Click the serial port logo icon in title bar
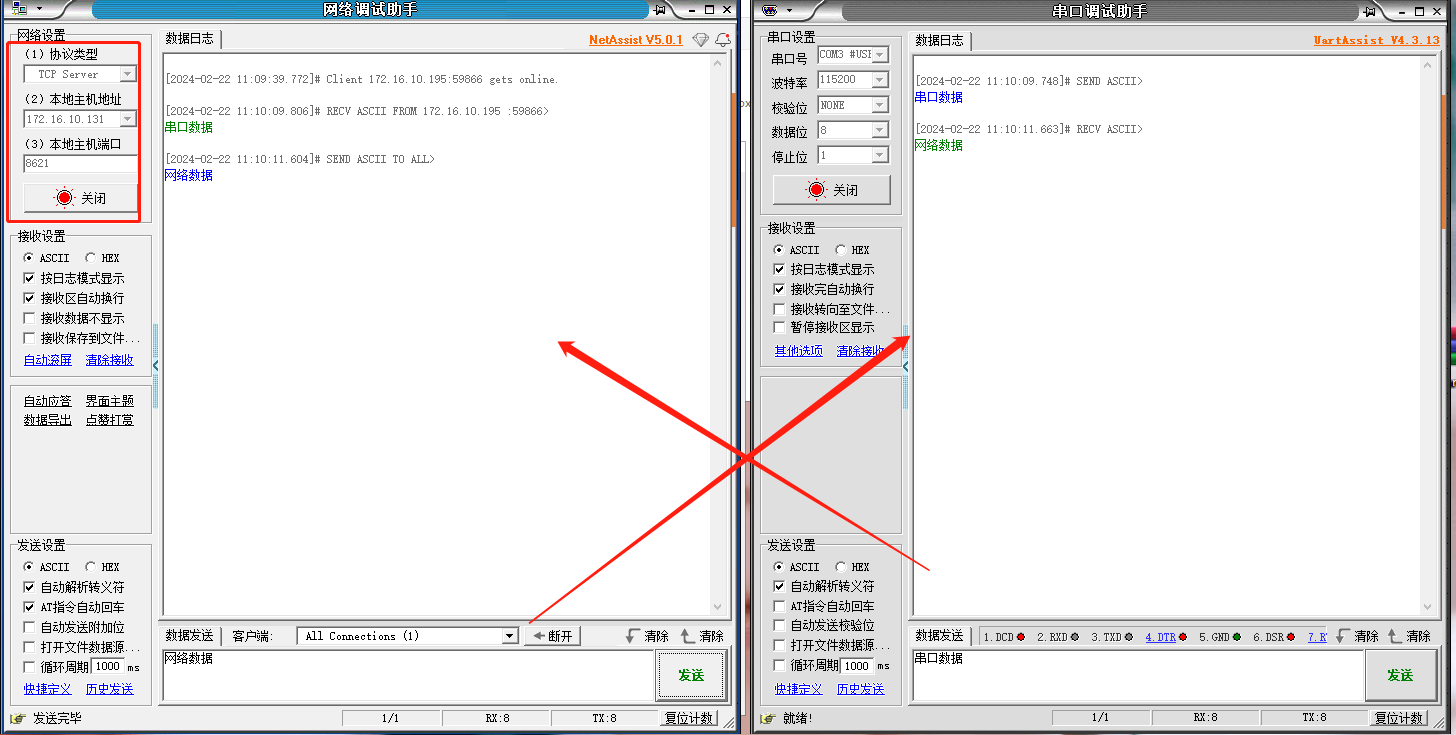Image resolution: width=1456 pixels, height=735 pixels. pyautogui.click(x=769, y=10)
